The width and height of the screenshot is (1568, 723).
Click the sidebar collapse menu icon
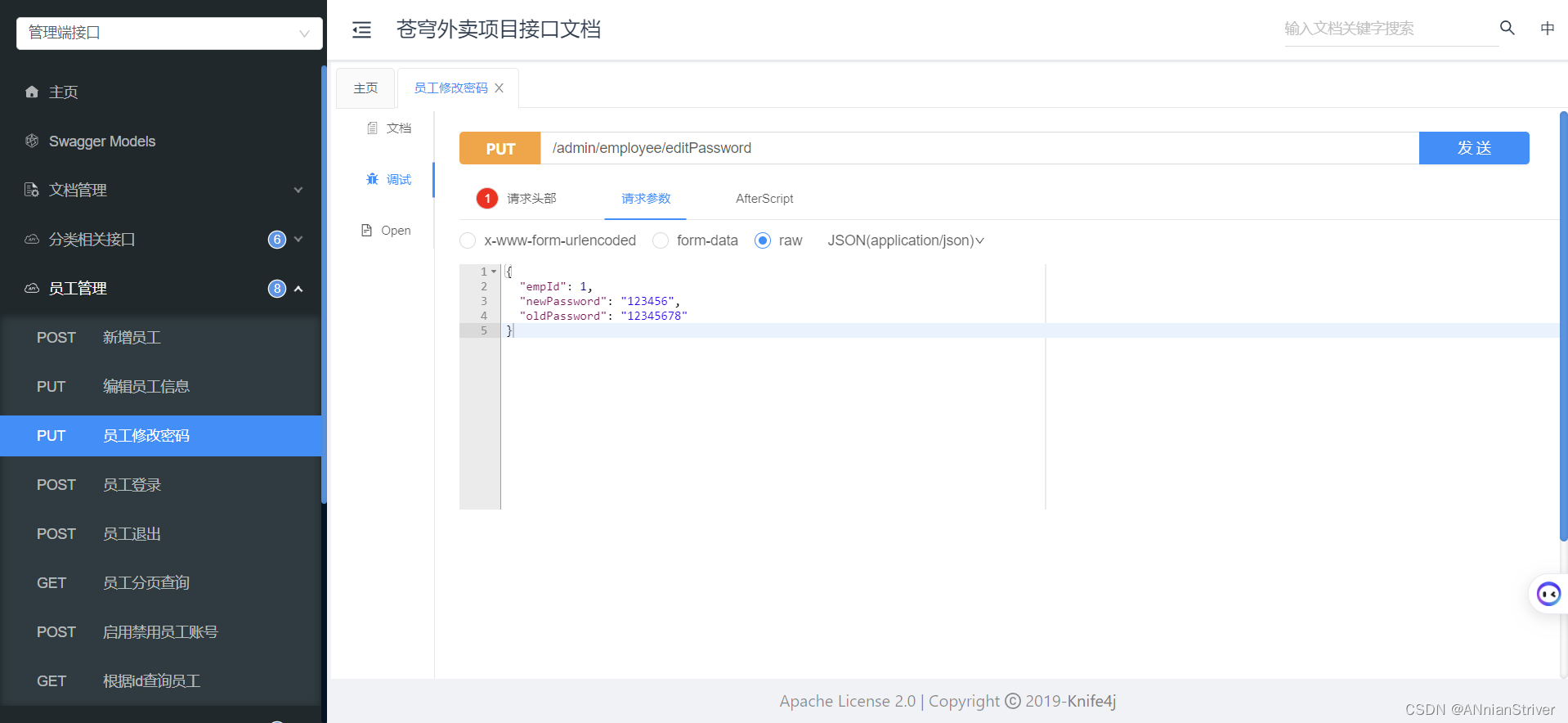[361, 30]
